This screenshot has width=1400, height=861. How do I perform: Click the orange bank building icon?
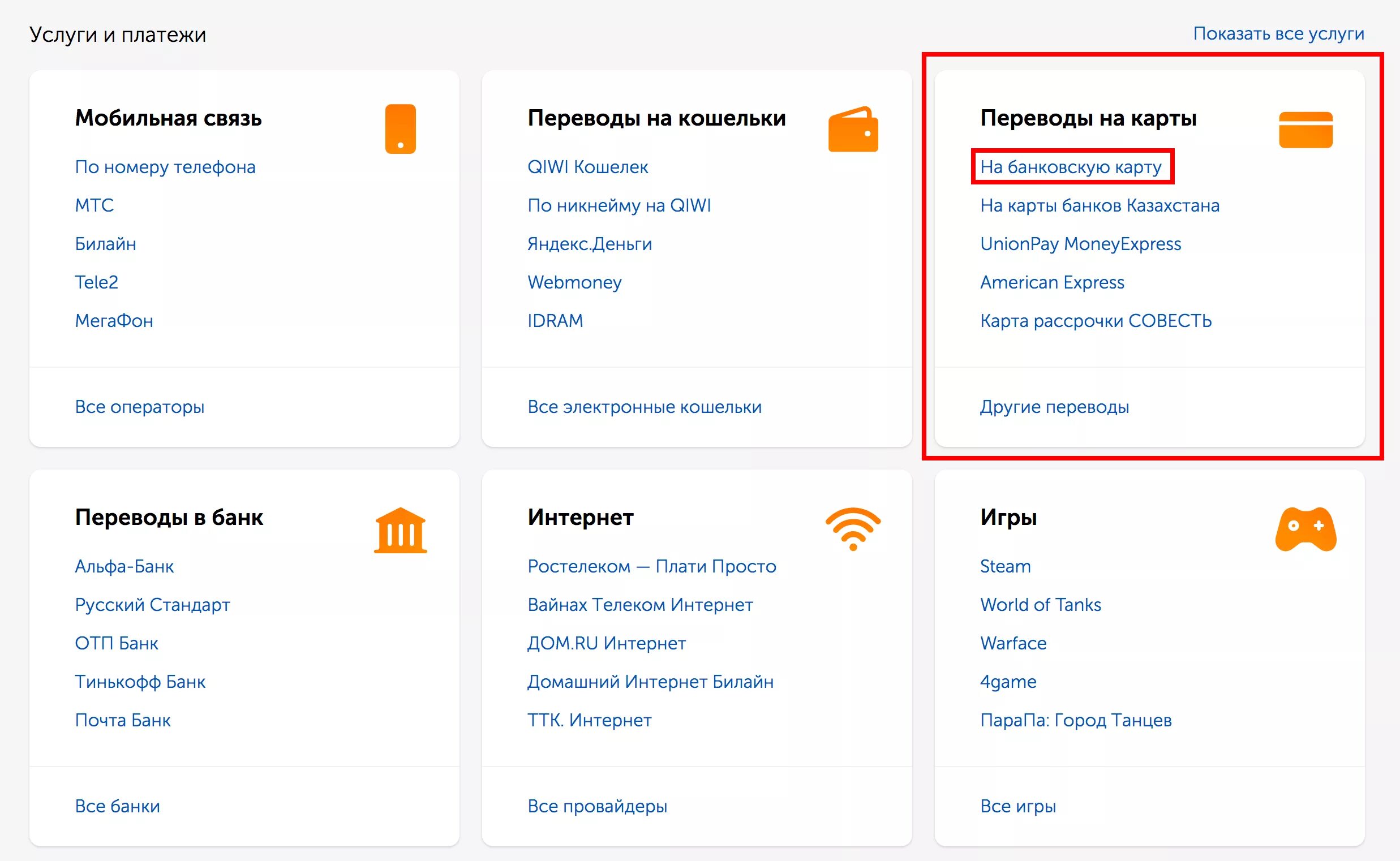pos(401,530)
